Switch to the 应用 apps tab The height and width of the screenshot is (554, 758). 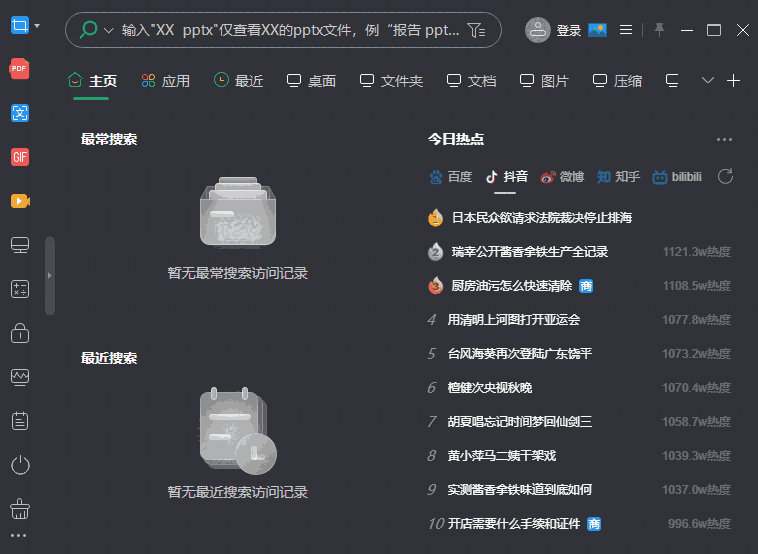tap(166, 81)
